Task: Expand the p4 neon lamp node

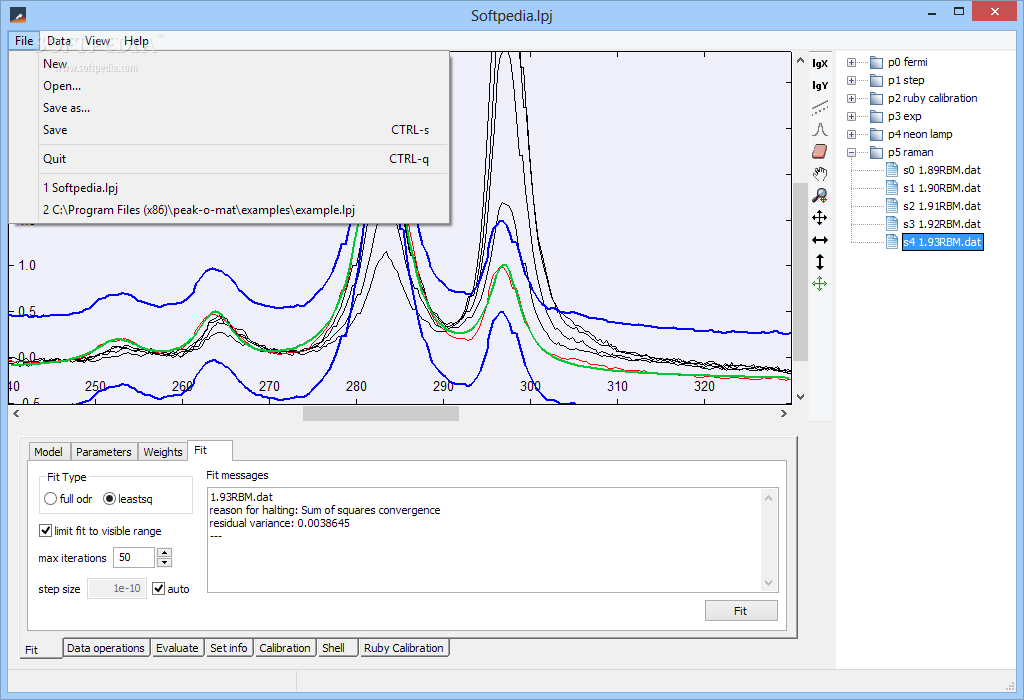Action: 852,135
